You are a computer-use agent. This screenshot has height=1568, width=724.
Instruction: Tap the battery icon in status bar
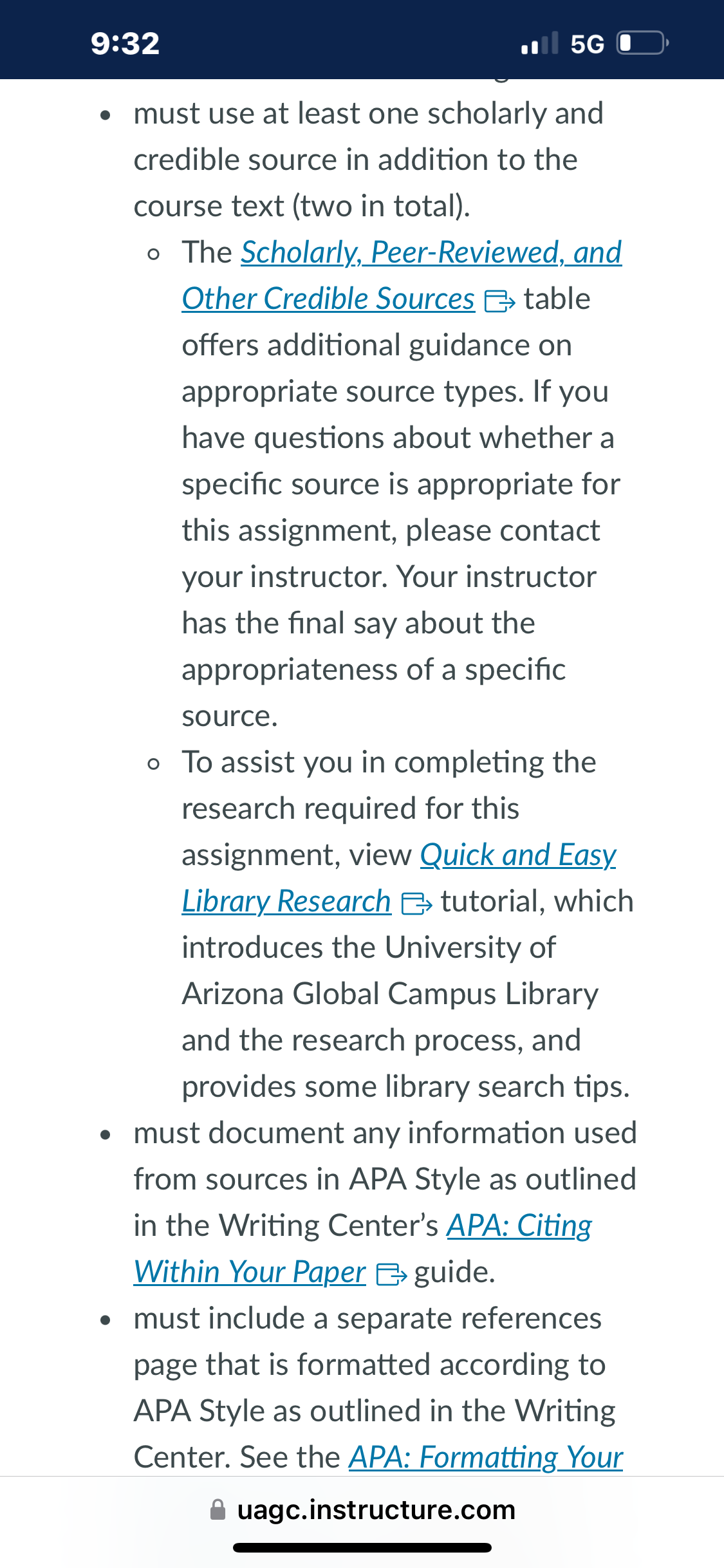[x=643, y=43]
